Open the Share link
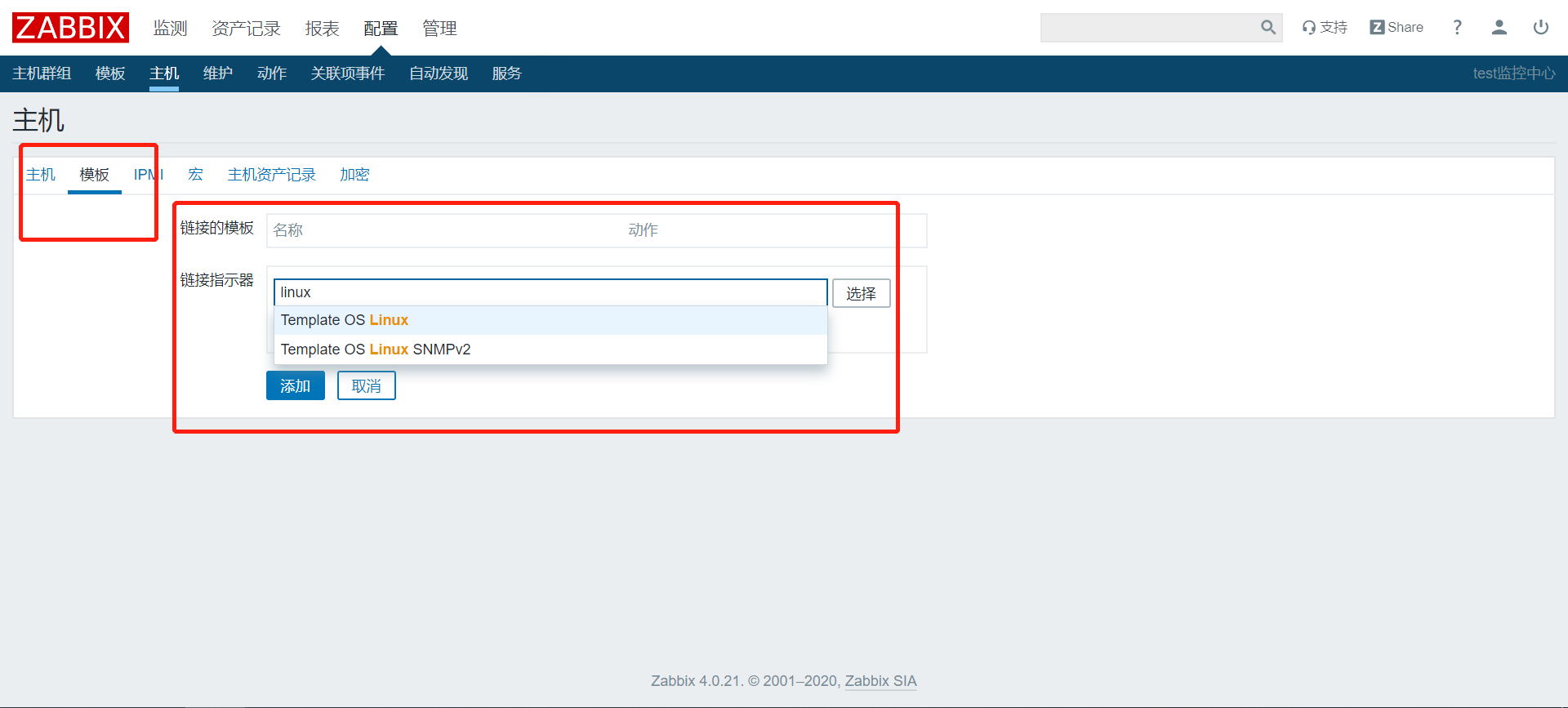This screenshot has width=1568, height=708. 1396,28
